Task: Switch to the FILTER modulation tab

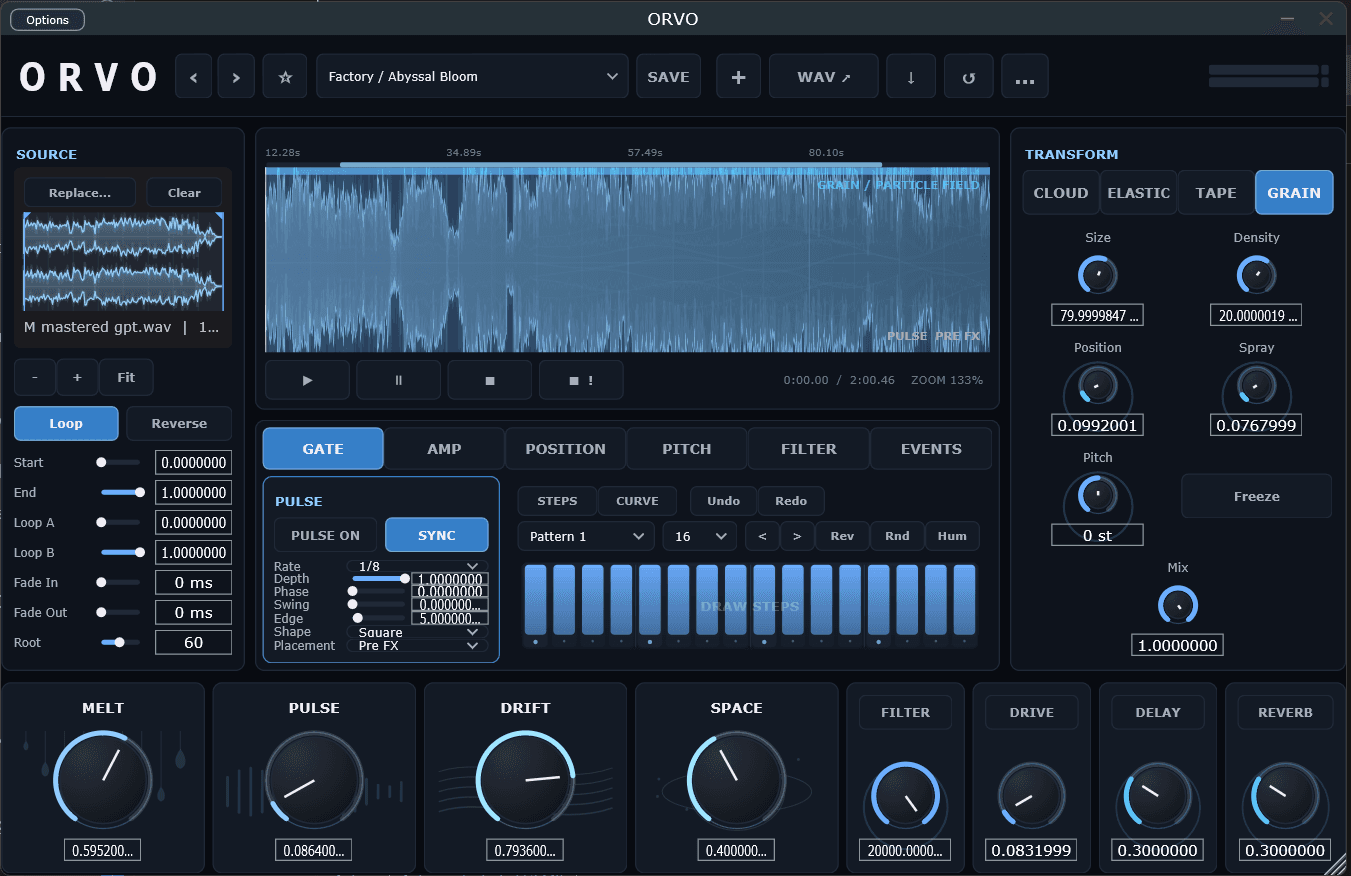Action: click(x=809, y=449)
